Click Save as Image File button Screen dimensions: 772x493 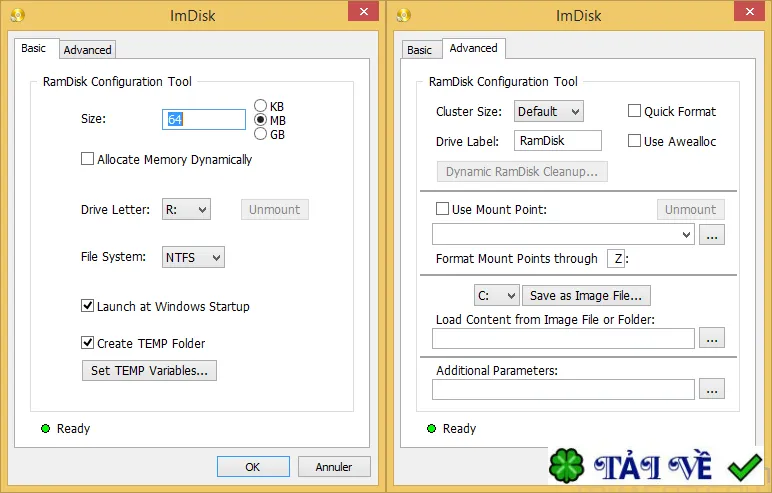586,295
